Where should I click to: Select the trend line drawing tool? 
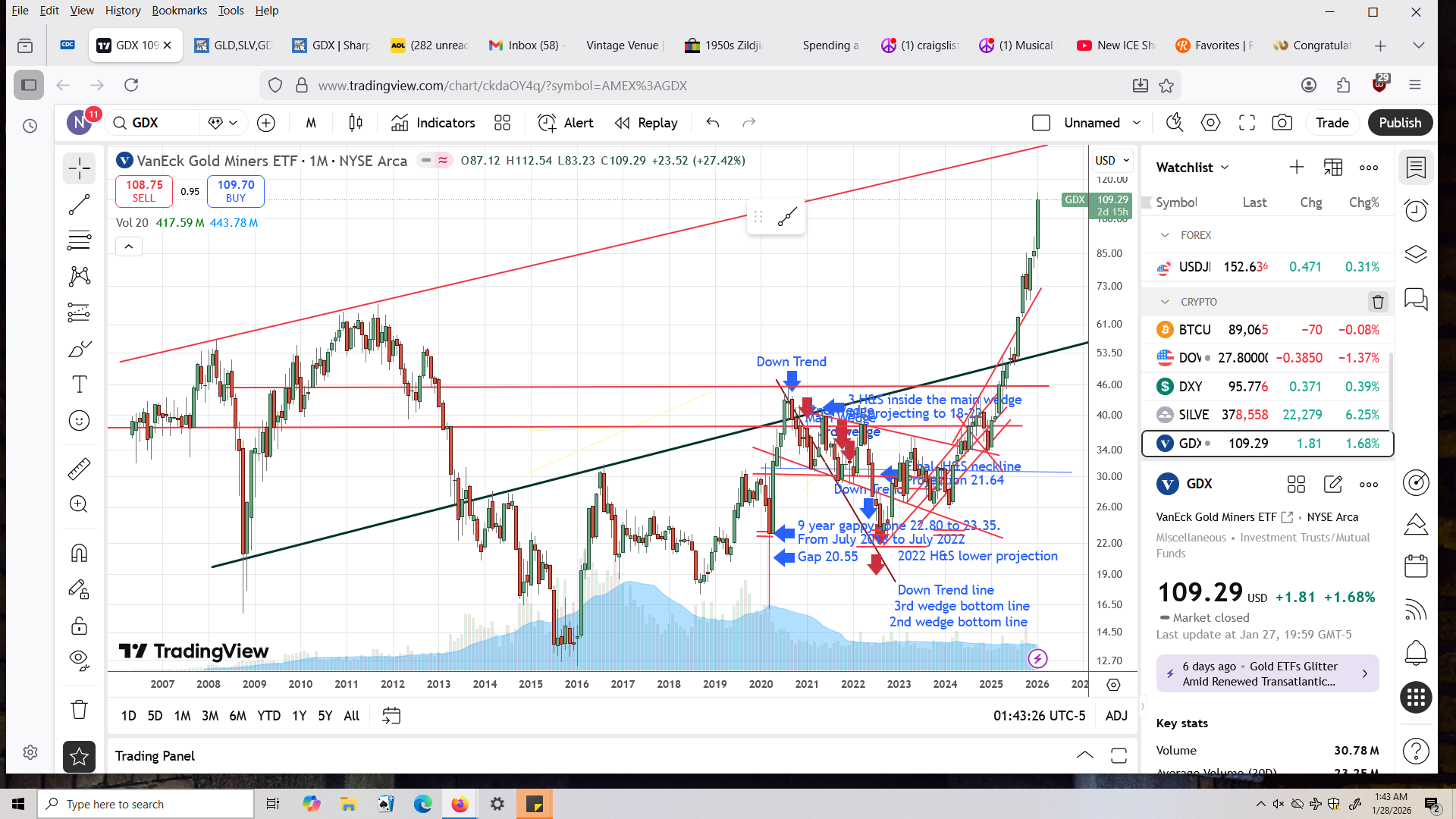tap(79, 205)
